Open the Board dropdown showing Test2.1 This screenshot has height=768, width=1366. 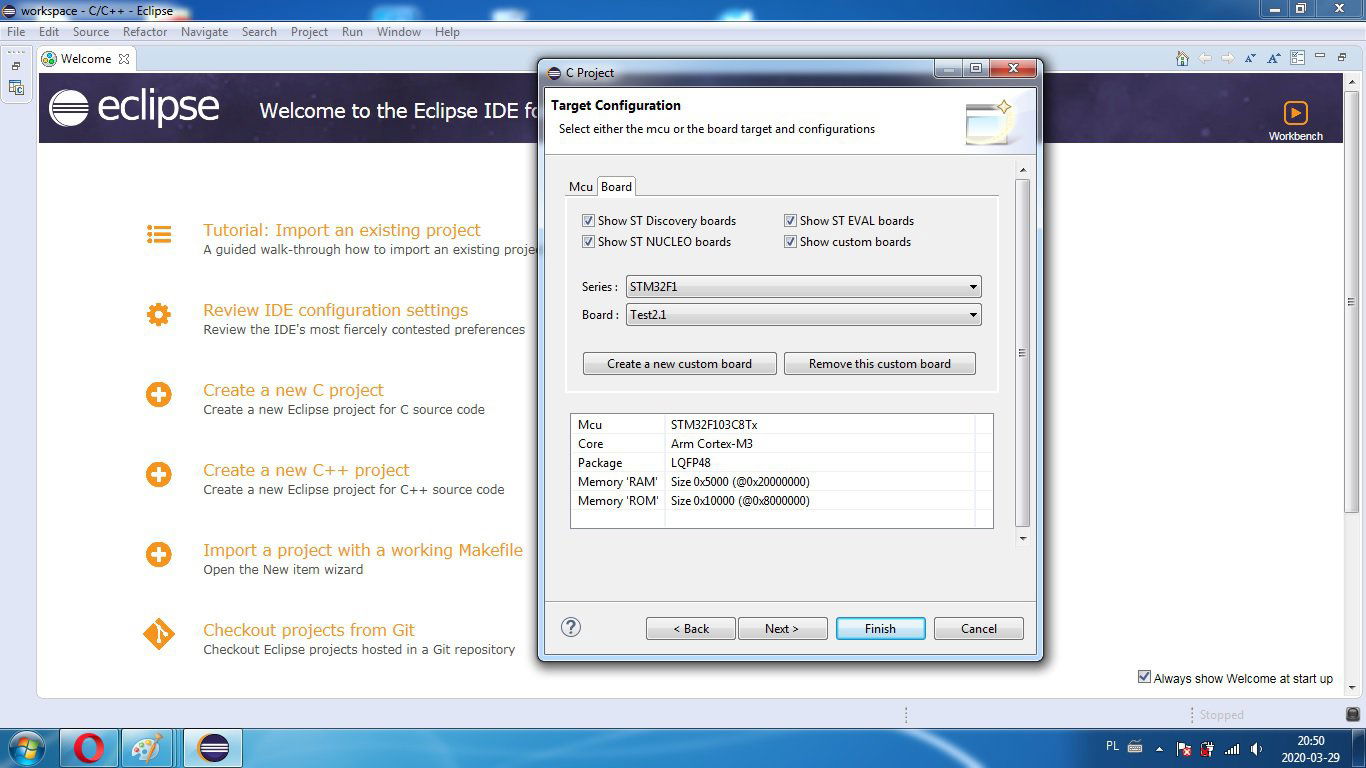tap(803, 315)
